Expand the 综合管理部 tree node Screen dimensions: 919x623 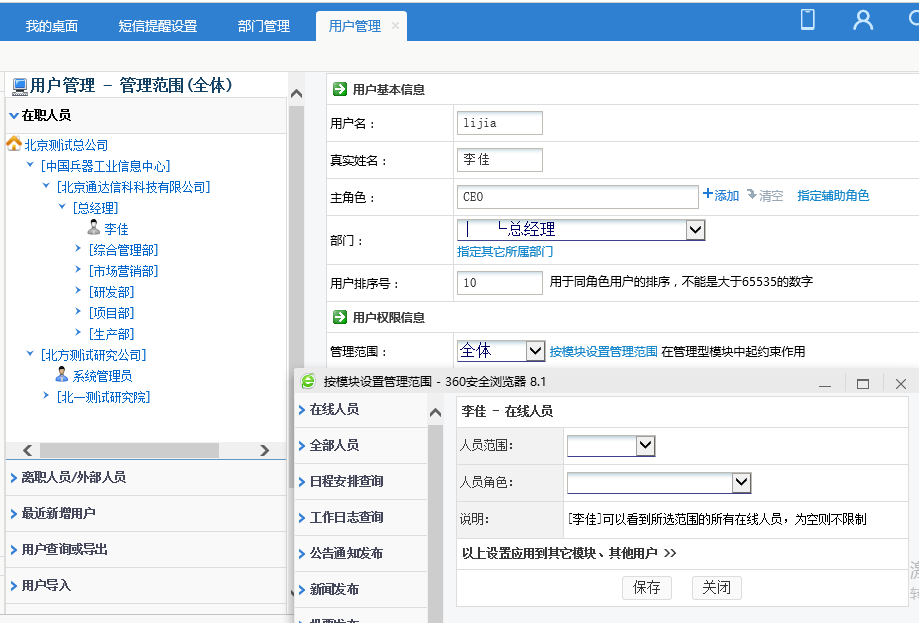point(79,250)
